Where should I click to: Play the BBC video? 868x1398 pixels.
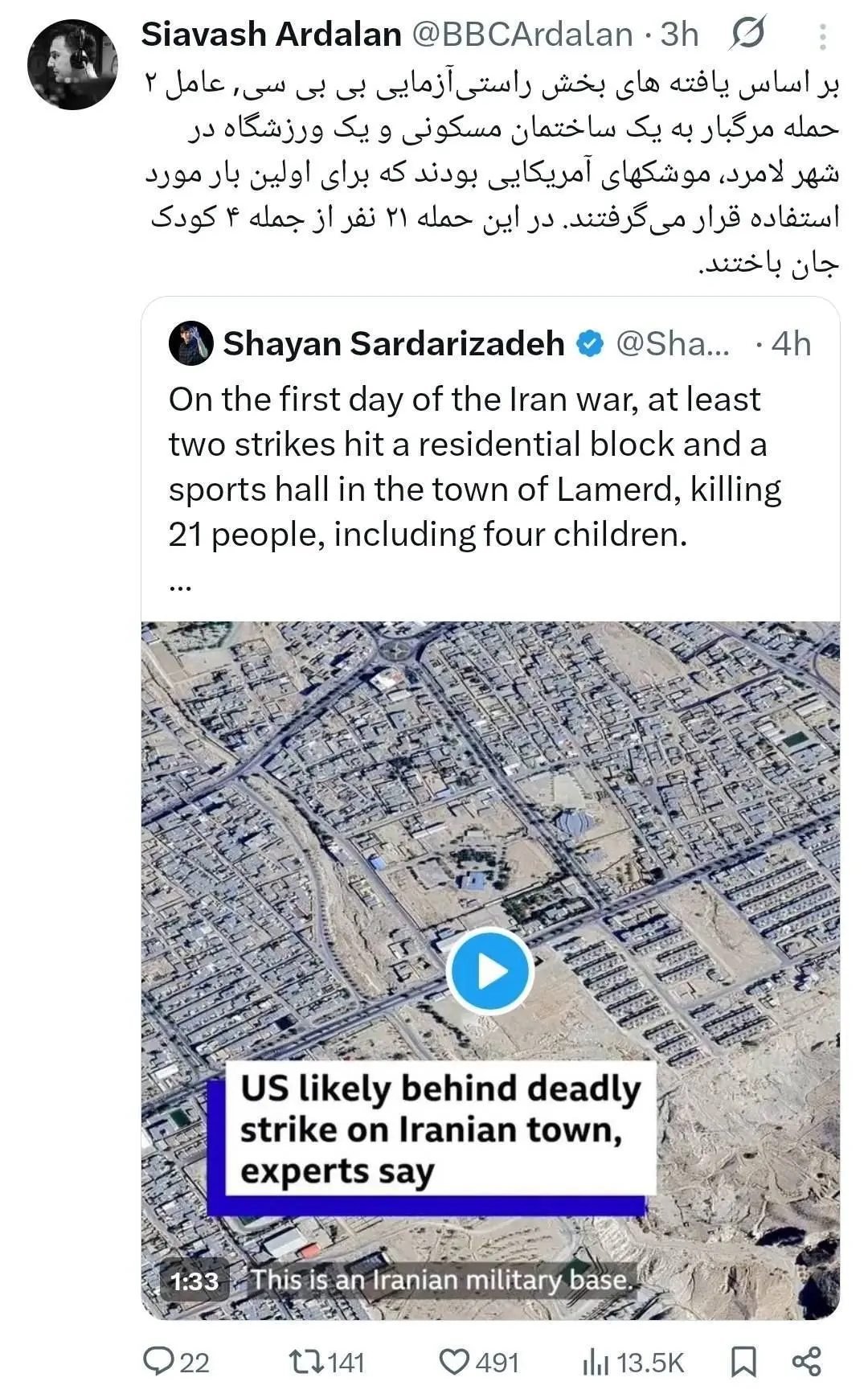coord(490,971)
